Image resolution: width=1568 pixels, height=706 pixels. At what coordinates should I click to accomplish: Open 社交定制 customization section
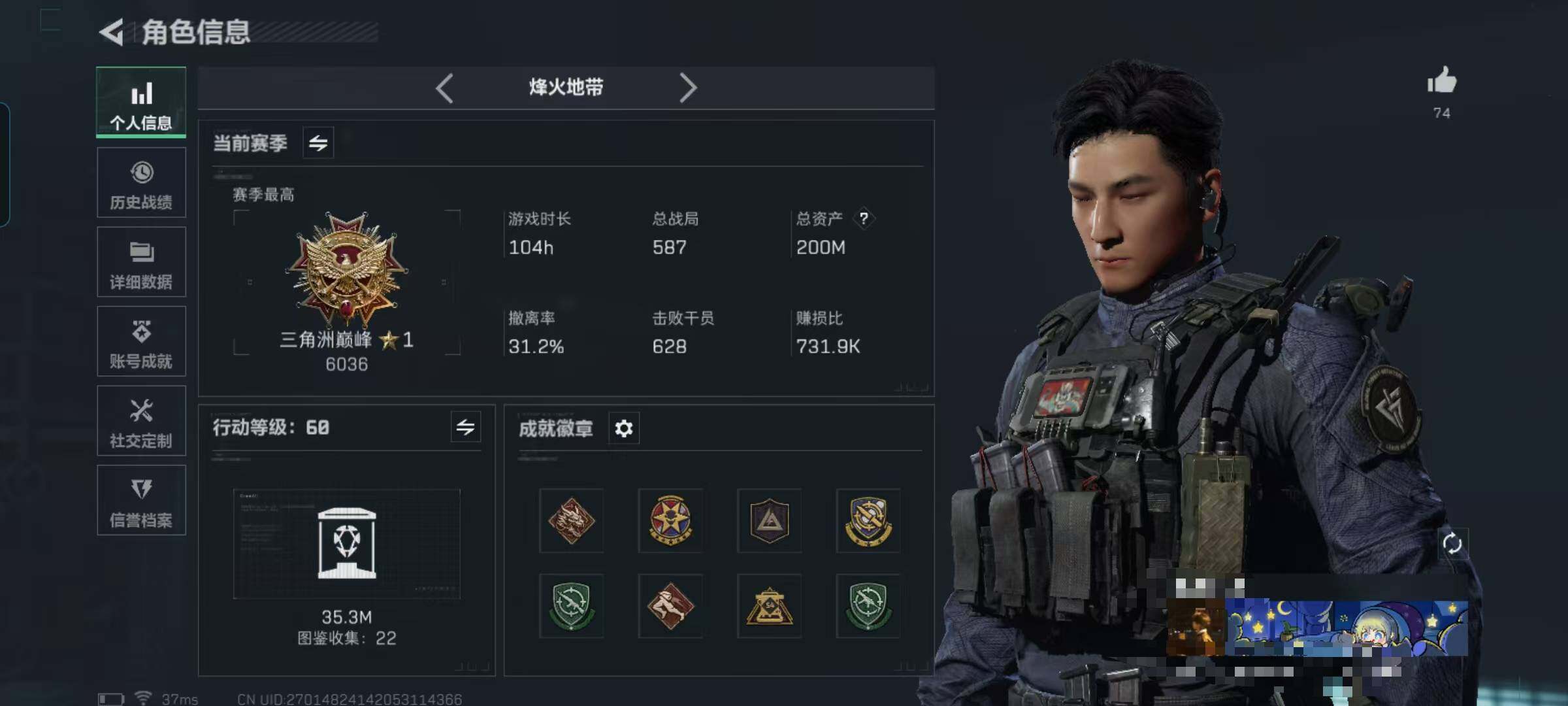coord(141,421)
